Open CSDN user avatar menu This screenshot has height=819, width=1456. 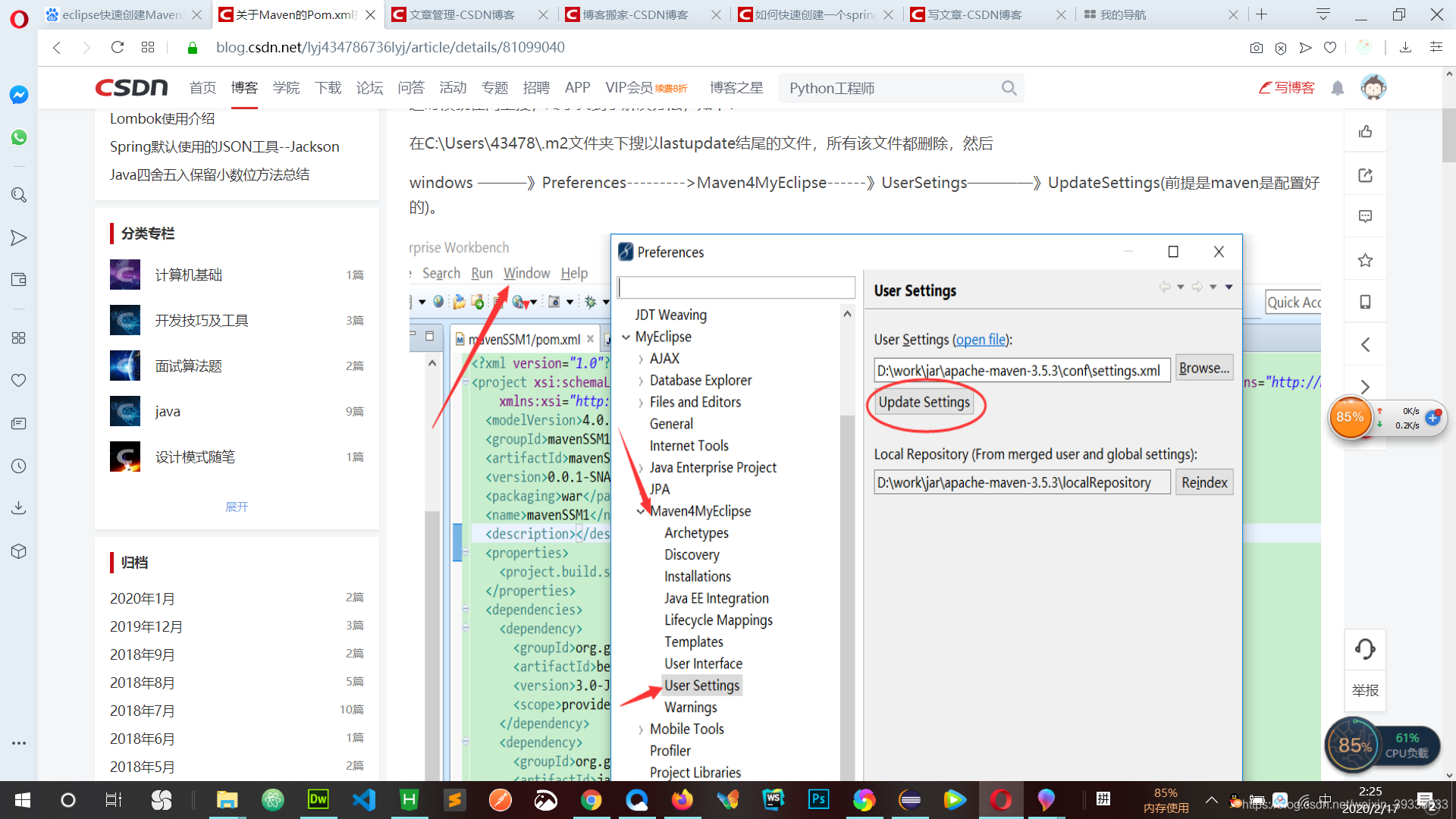tap(1373, 87)
